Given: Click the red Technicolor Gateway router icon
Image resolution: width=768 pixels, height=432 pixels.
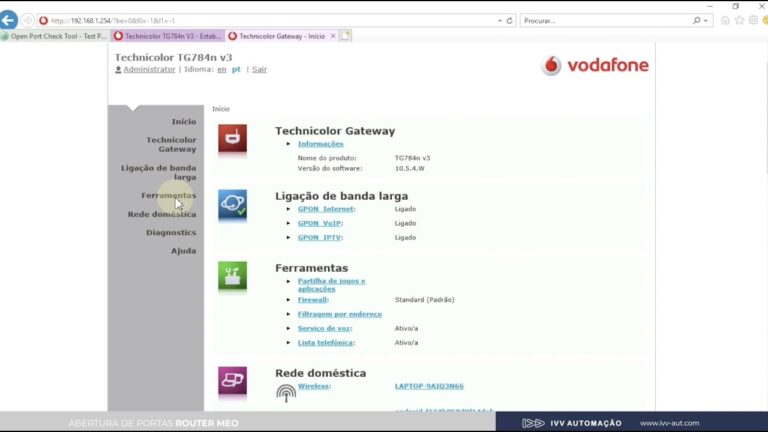Looking at the screenshot, I should [x=232, y=139].
